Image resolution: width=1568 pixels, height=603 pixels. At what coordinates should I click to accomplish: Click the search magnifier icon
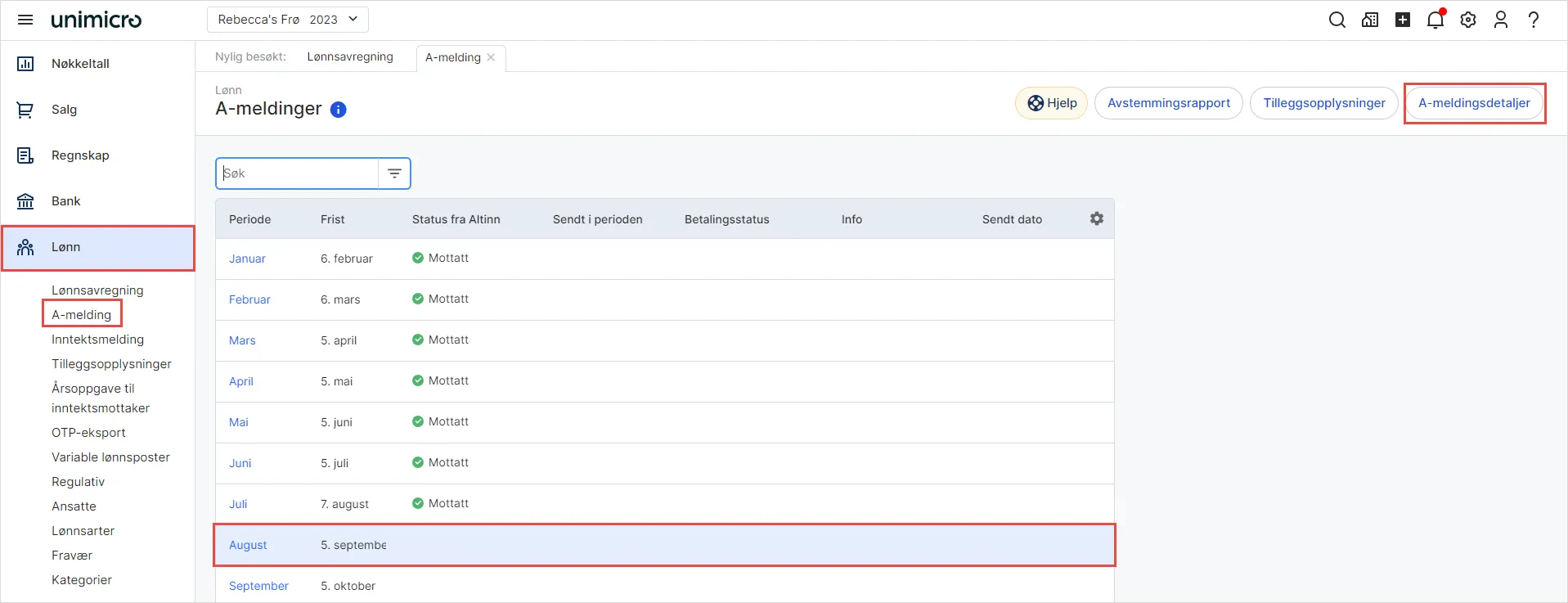1337,20
